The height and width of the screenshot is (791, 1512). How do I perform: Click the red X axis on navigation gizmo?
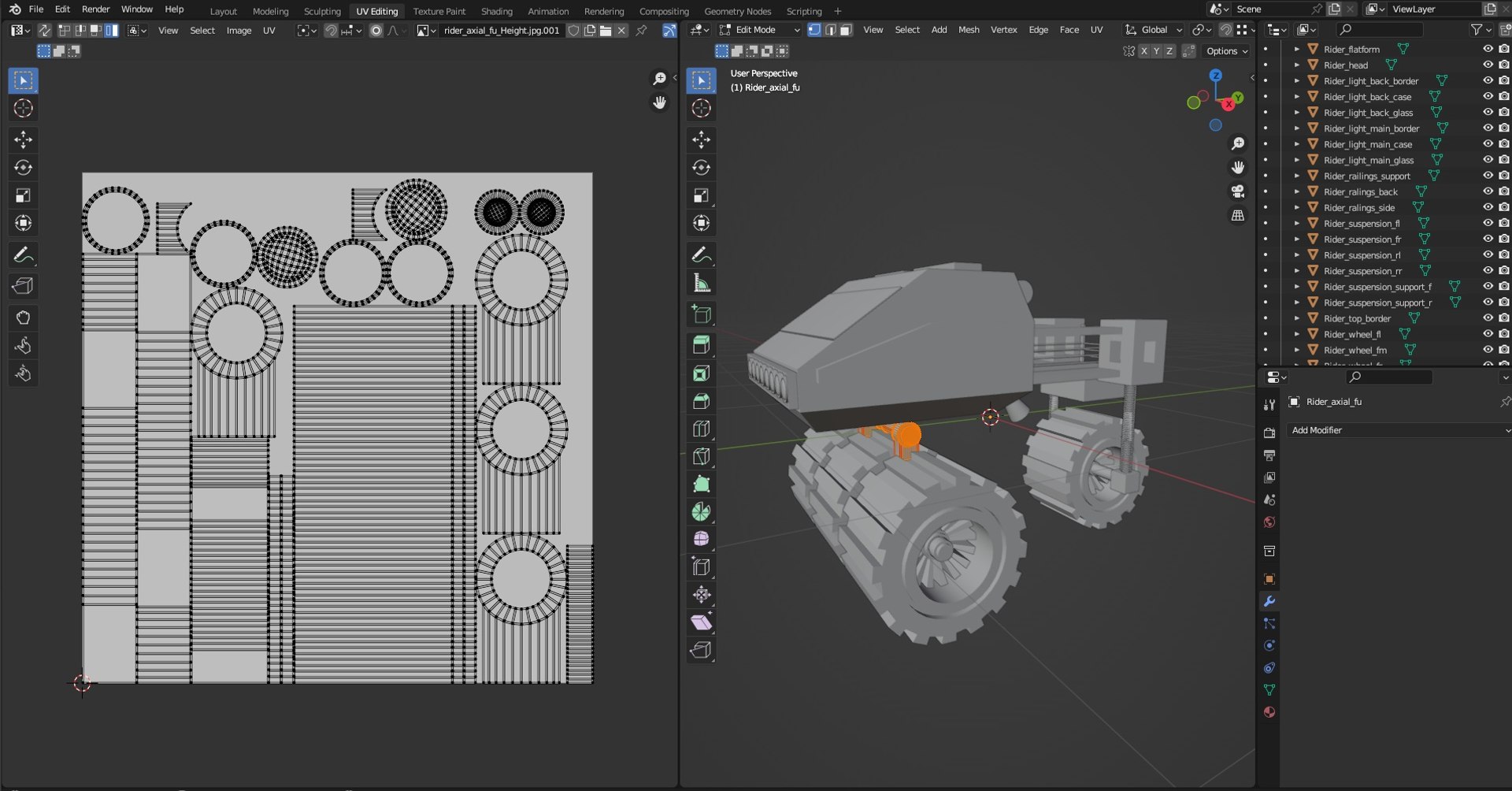coord(1228,105)
